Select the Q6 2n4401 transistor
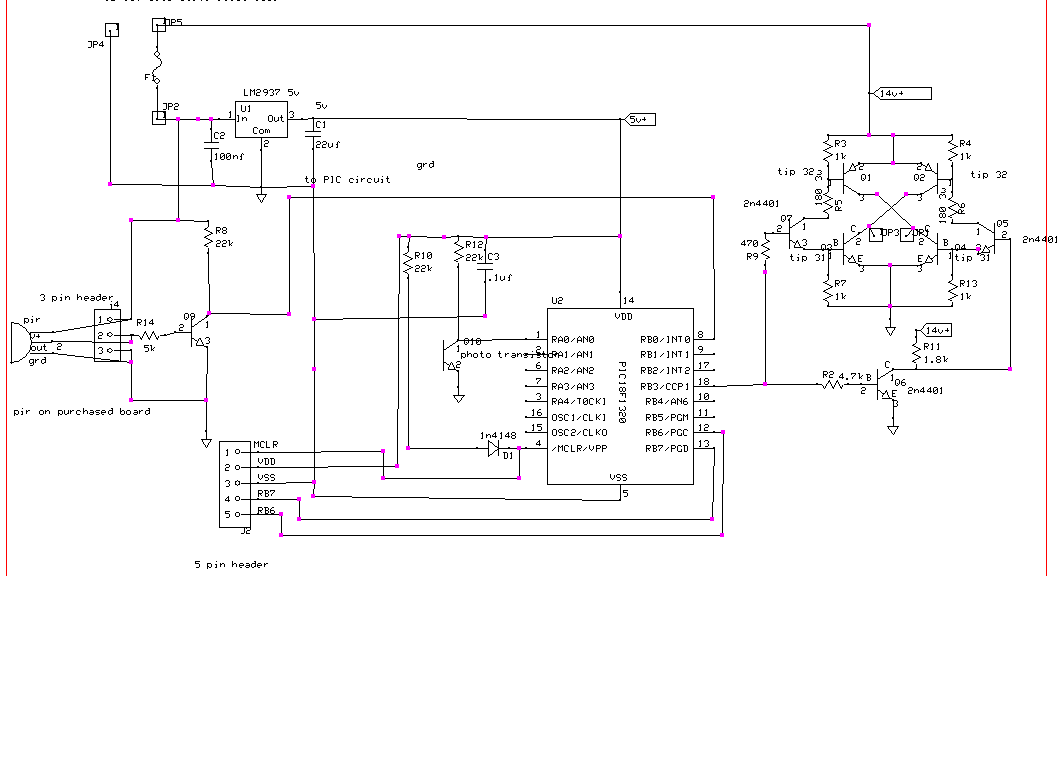This screenshot has width=1064, height=768. point(885,384)
